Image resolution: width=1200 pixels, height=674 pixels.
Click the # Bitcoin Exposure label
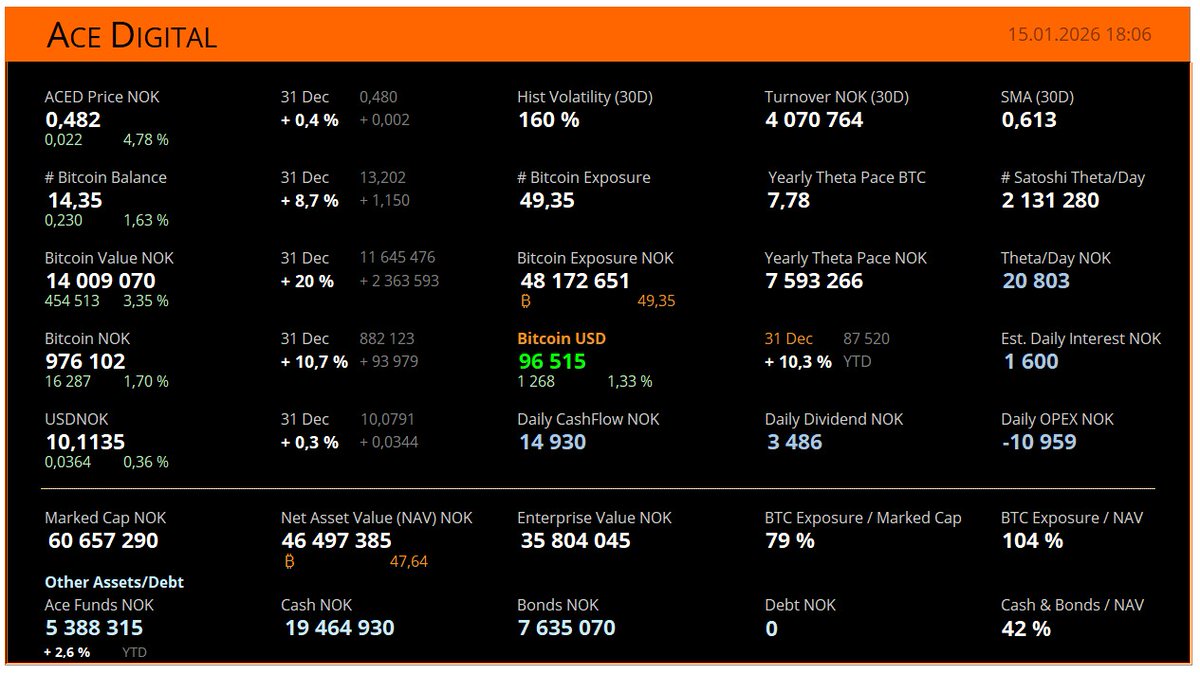584,177
